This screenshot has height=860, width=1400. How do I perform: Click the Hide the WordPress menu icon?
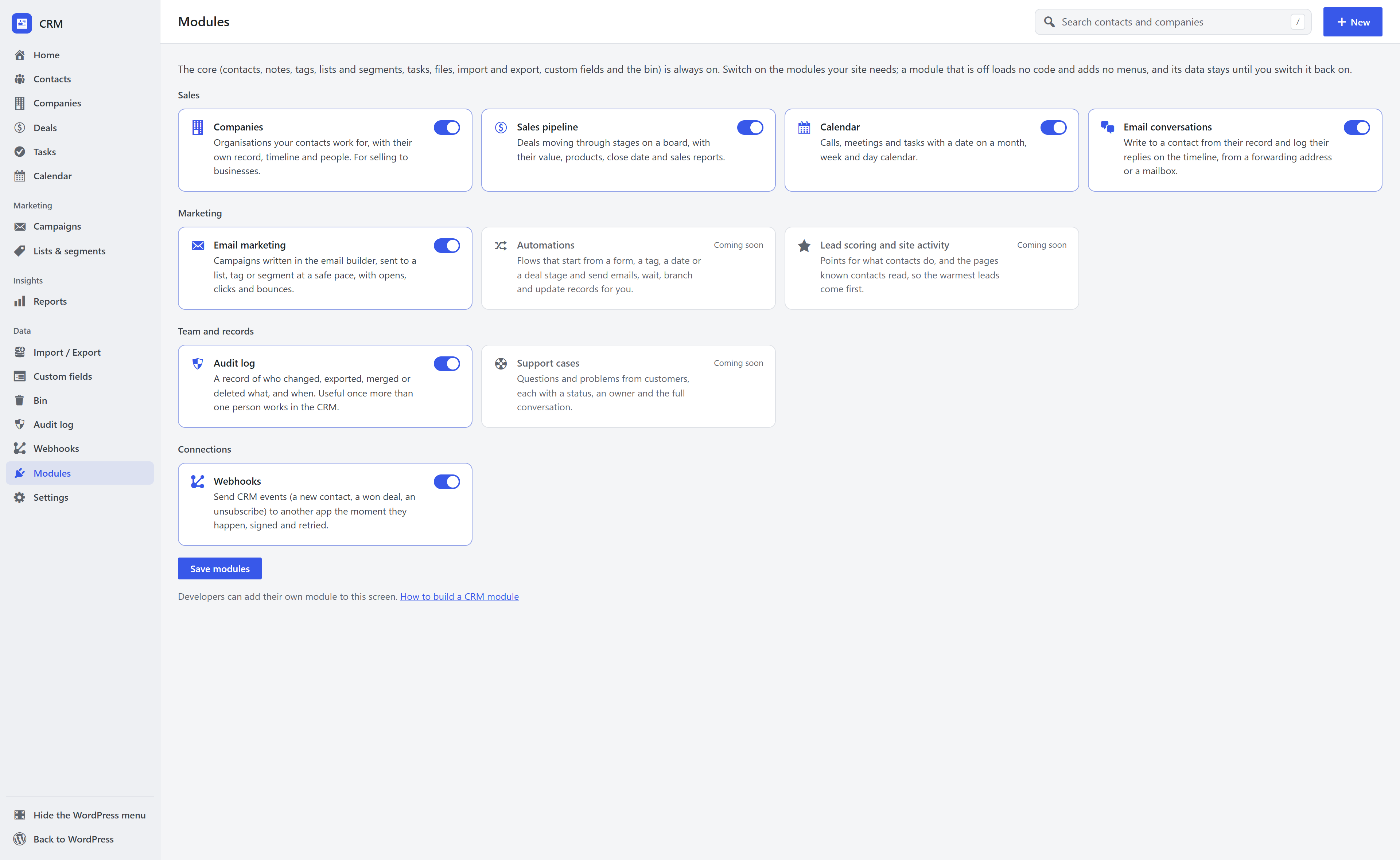click(x=20, y=815)
